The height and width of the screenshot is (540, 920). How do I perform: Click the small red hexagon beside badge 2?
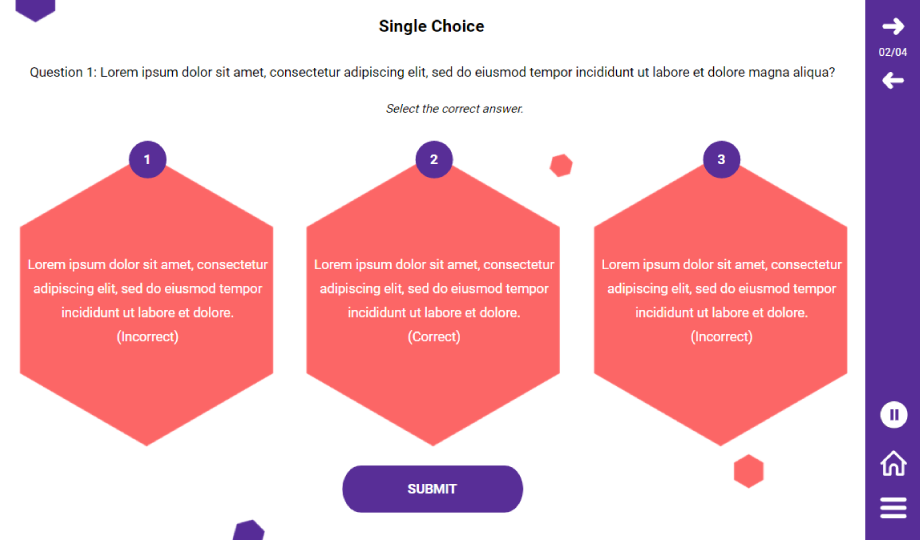point(561,166)
